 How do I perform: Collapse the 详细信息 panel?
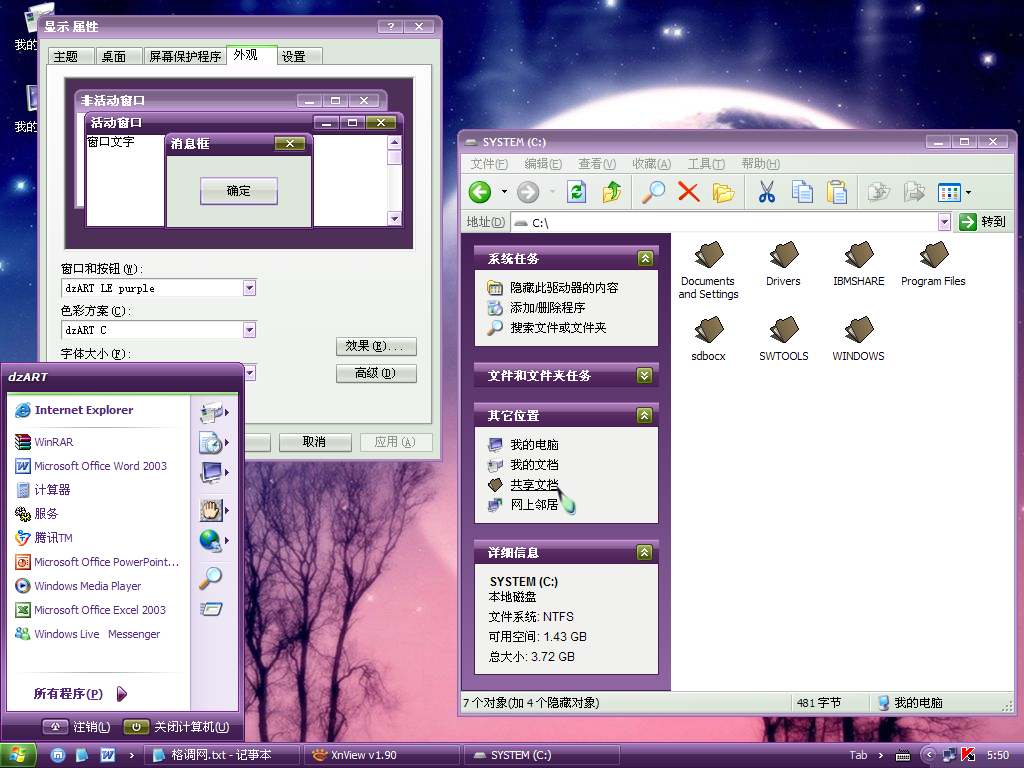[645, 552]
